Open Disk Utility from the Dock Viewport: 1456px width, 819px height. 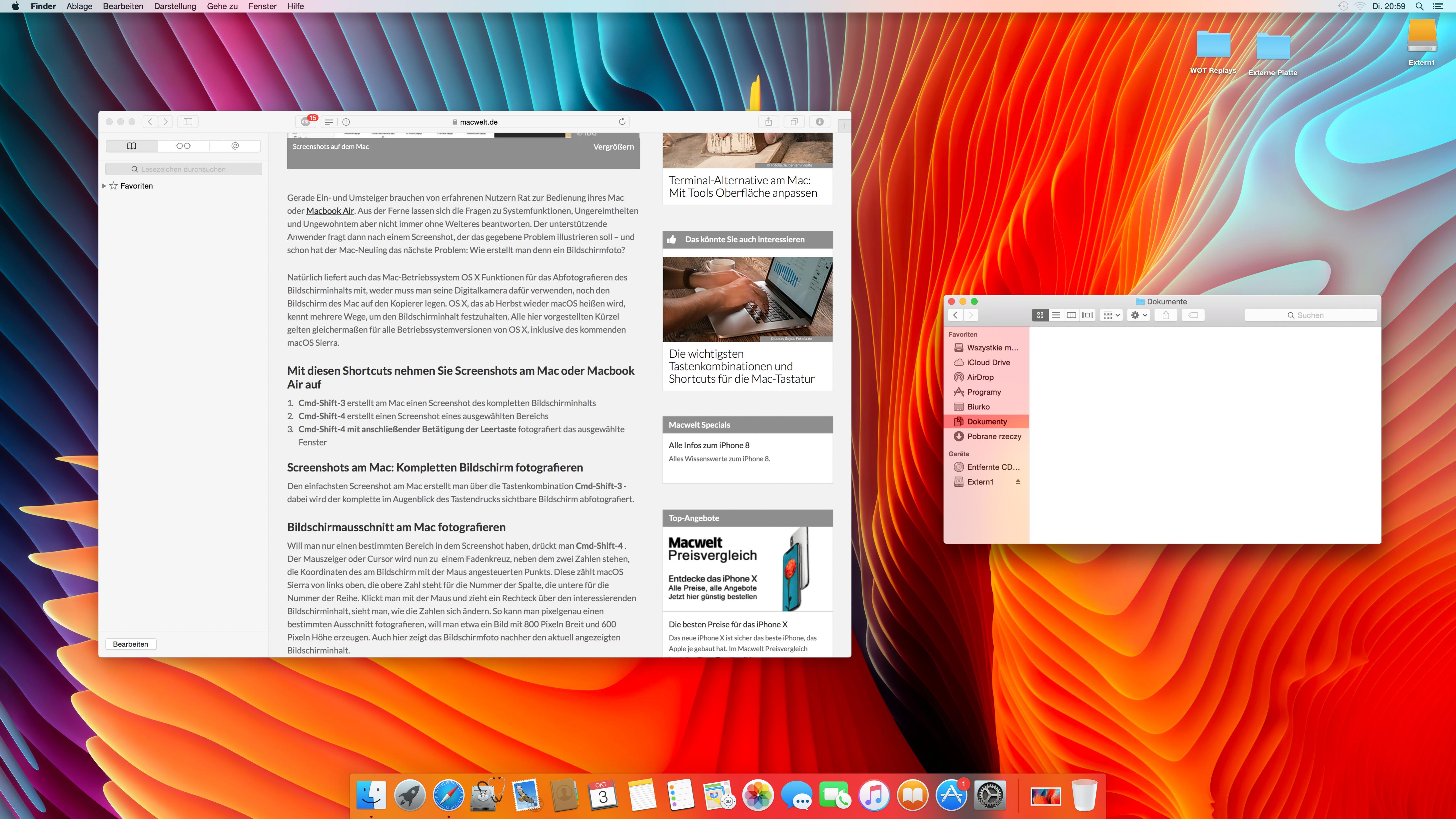(487, 795)
